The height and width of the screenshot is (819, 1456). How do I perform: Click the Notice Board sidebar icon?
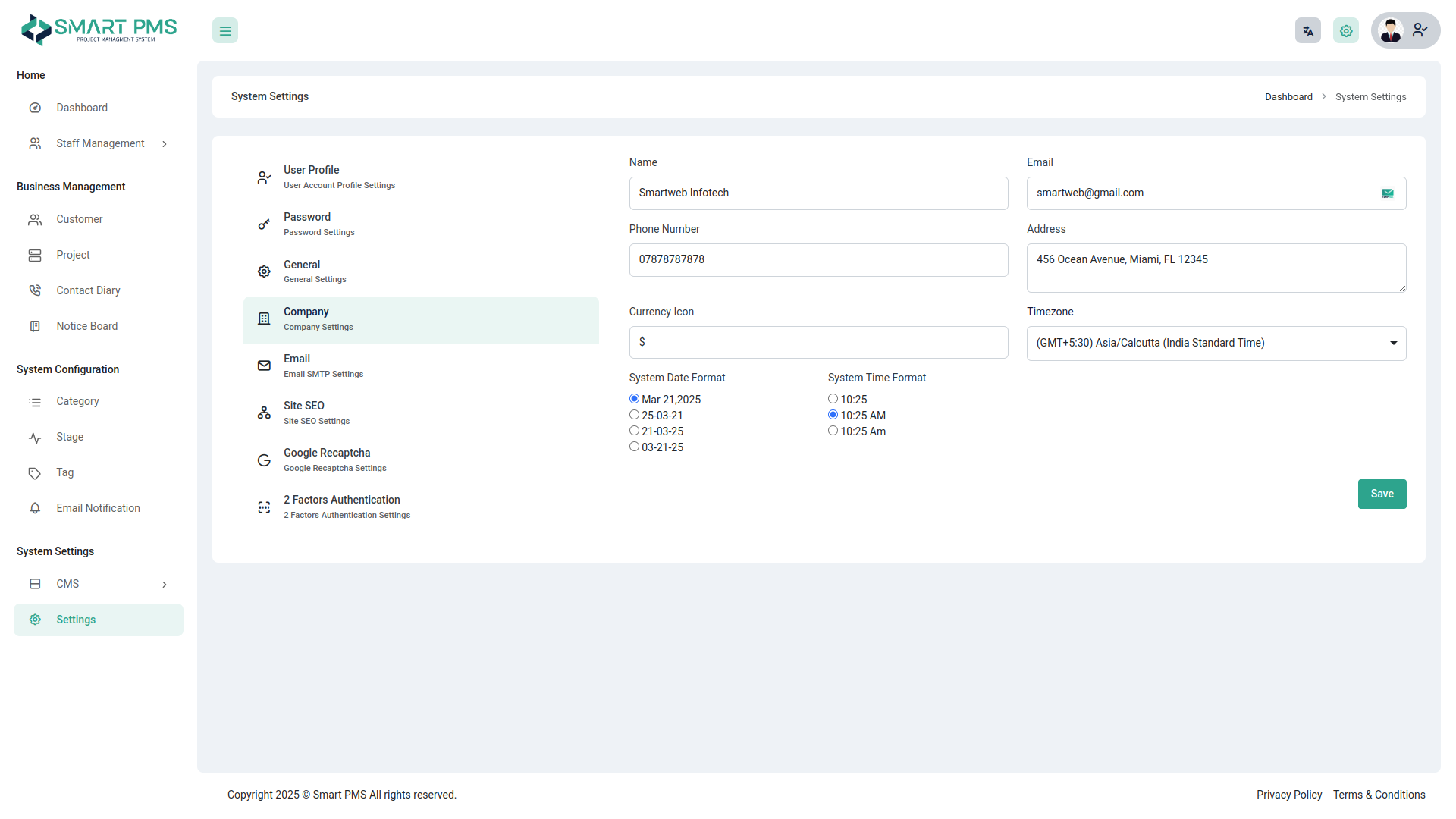pyautogui.click(x=35, y=326)
